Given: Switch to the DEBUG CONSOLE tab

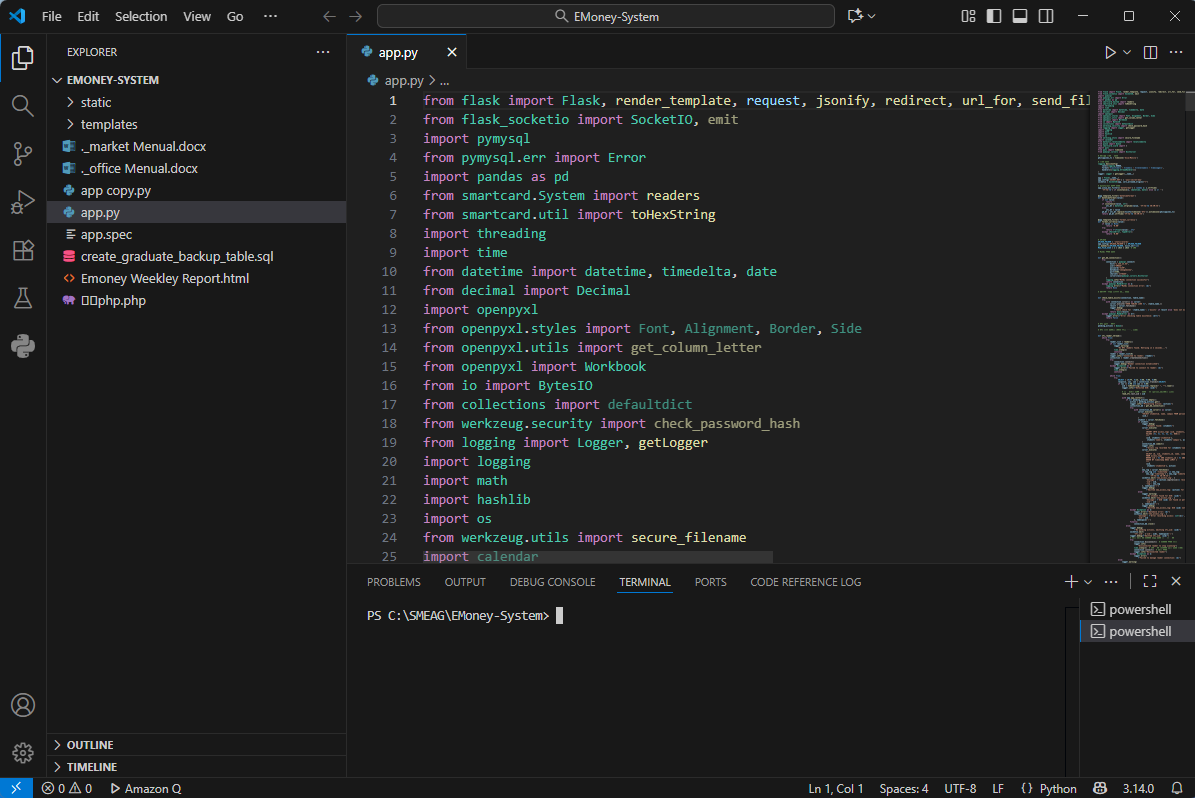Looking at the screenshot, I should pyautogui.click(x=552, y=582).
